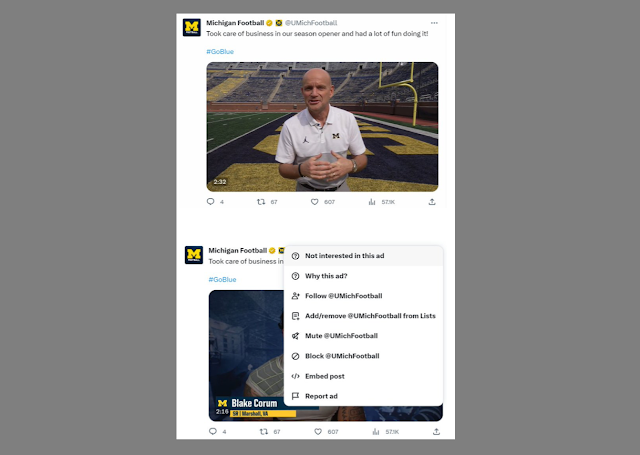Screen dimensions: 640x455
Task: Share the bottom post via upload icon
Action: [436, 431]
